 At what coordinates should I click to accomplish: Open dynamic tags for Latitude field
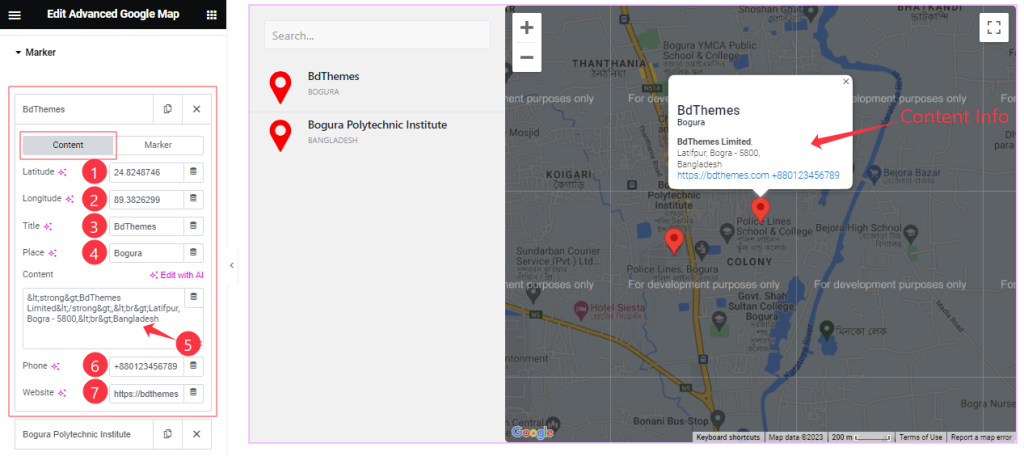193,172
